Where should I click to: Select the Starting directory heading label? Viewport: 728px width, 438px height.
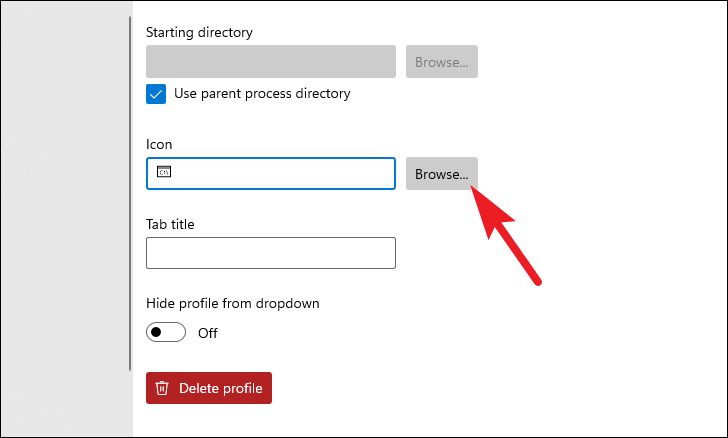199,33
